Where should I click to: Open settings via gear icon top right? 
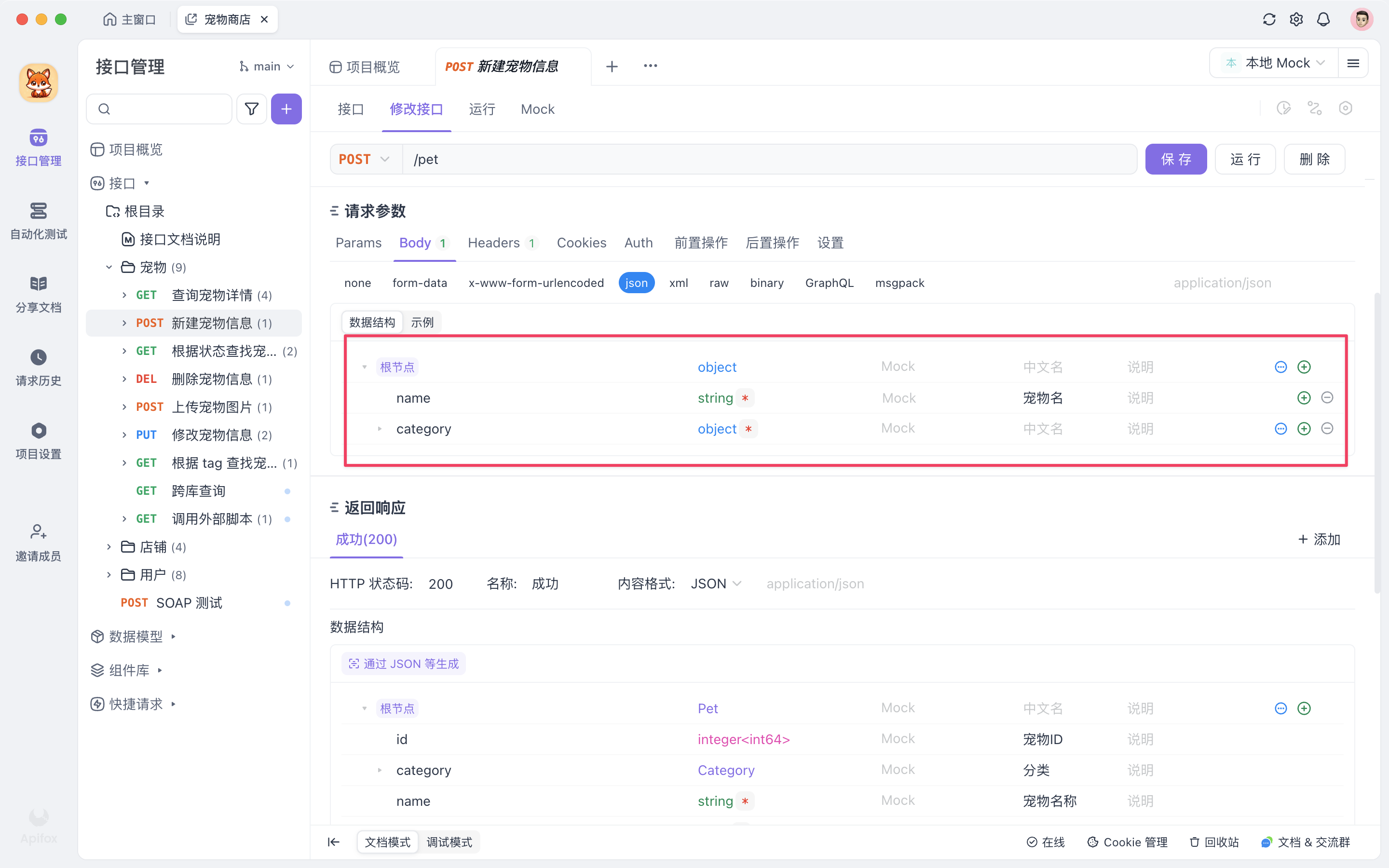coord(1296,19)
